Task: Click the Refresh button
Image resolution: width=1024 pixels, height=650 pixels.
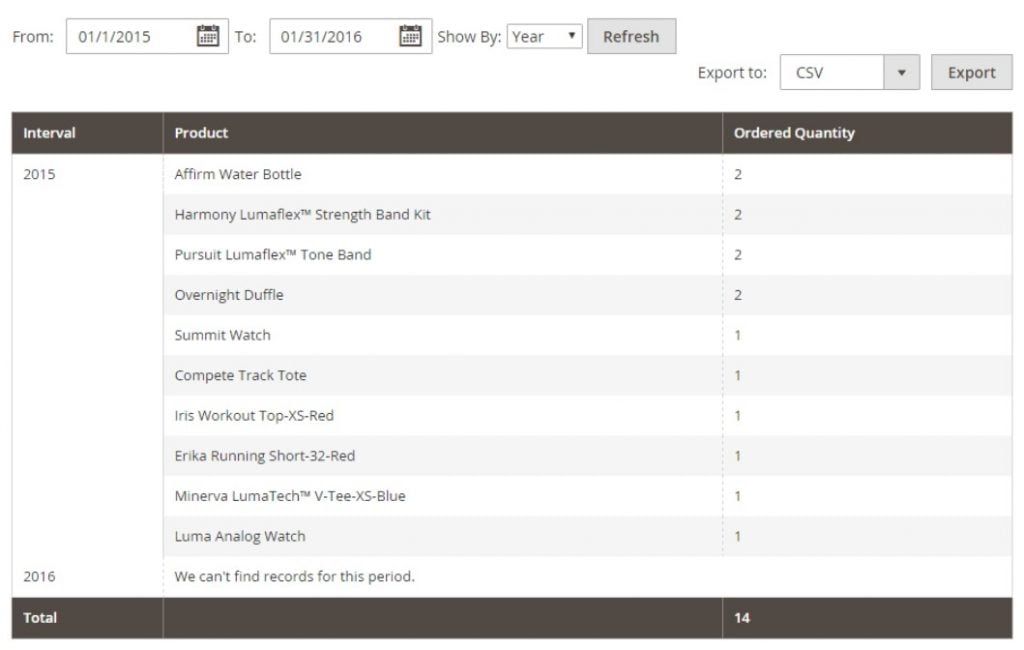Action: (x=631, y=35)
